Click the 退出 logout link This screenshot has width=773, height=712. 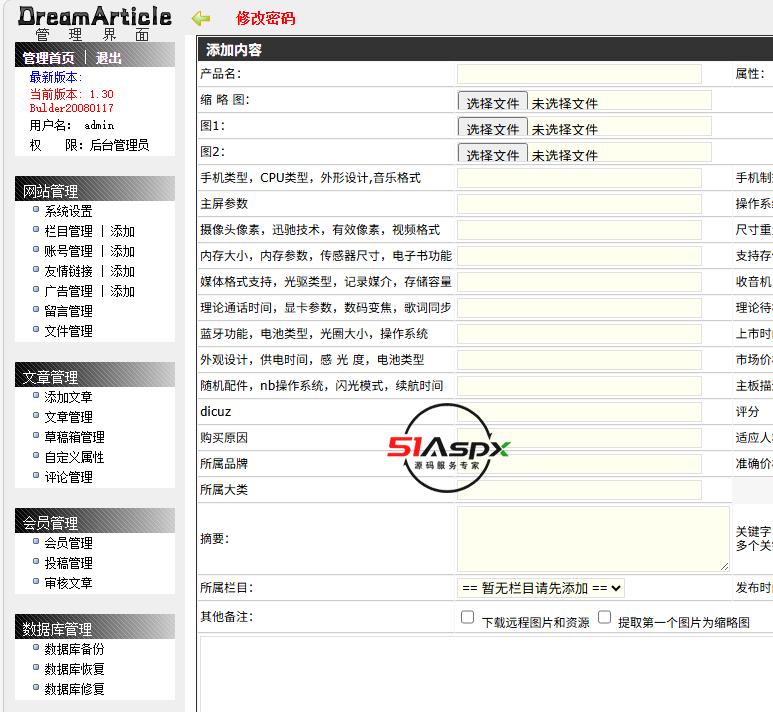click(x=108, y=58)
